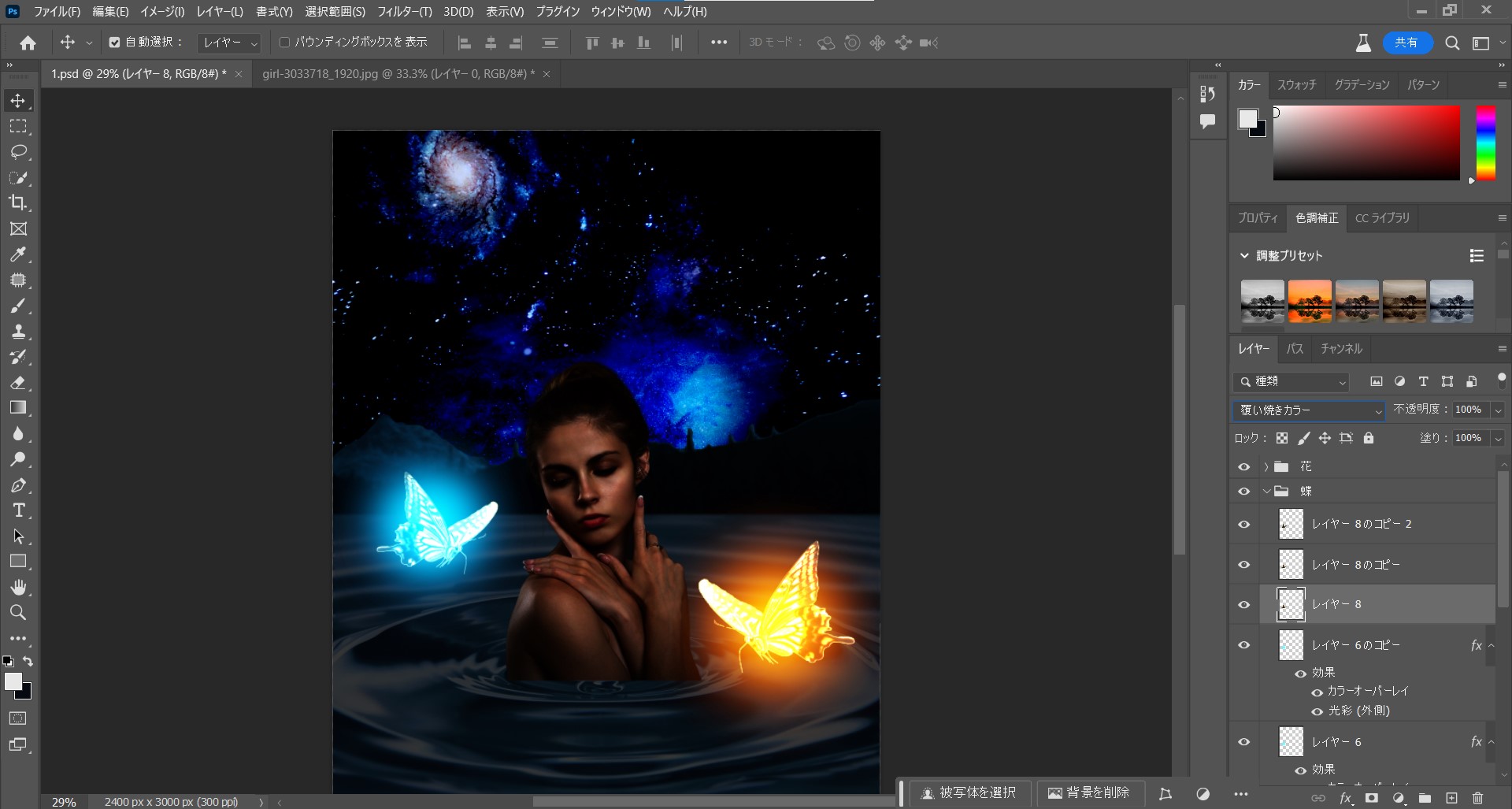Click the flask Discover icon
The image size is (1512, 809).
click(1363, 43)
